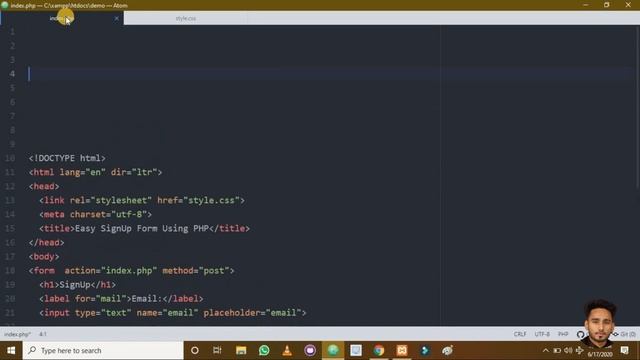Viewport: 640px width, 360px height.
Task: Switch to the Atom editor taskbar icon
Action: pyautogui.click(x=333, y=351)
